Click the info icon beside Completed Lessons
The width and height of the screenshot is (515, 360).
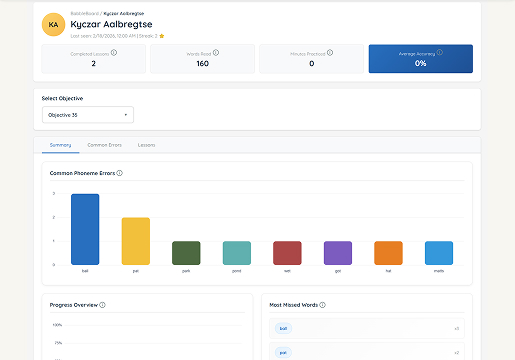coord(114,53)
